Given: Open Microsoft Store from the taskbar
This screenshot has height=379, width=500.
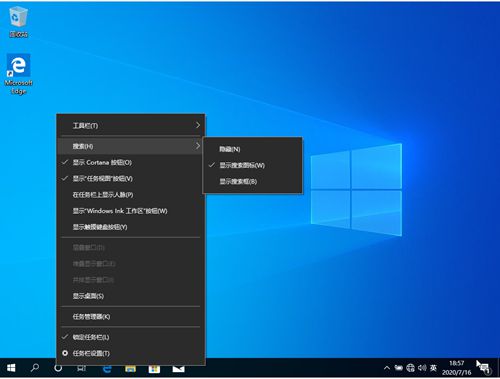Looking at the screenshot, I should tap(154, 369).
